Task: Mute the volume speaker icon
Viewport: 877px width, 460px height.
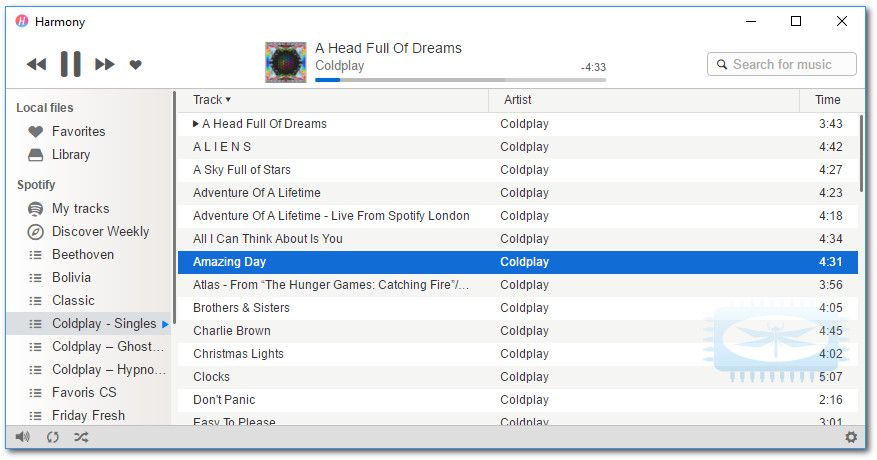Action: coord(22,437)
